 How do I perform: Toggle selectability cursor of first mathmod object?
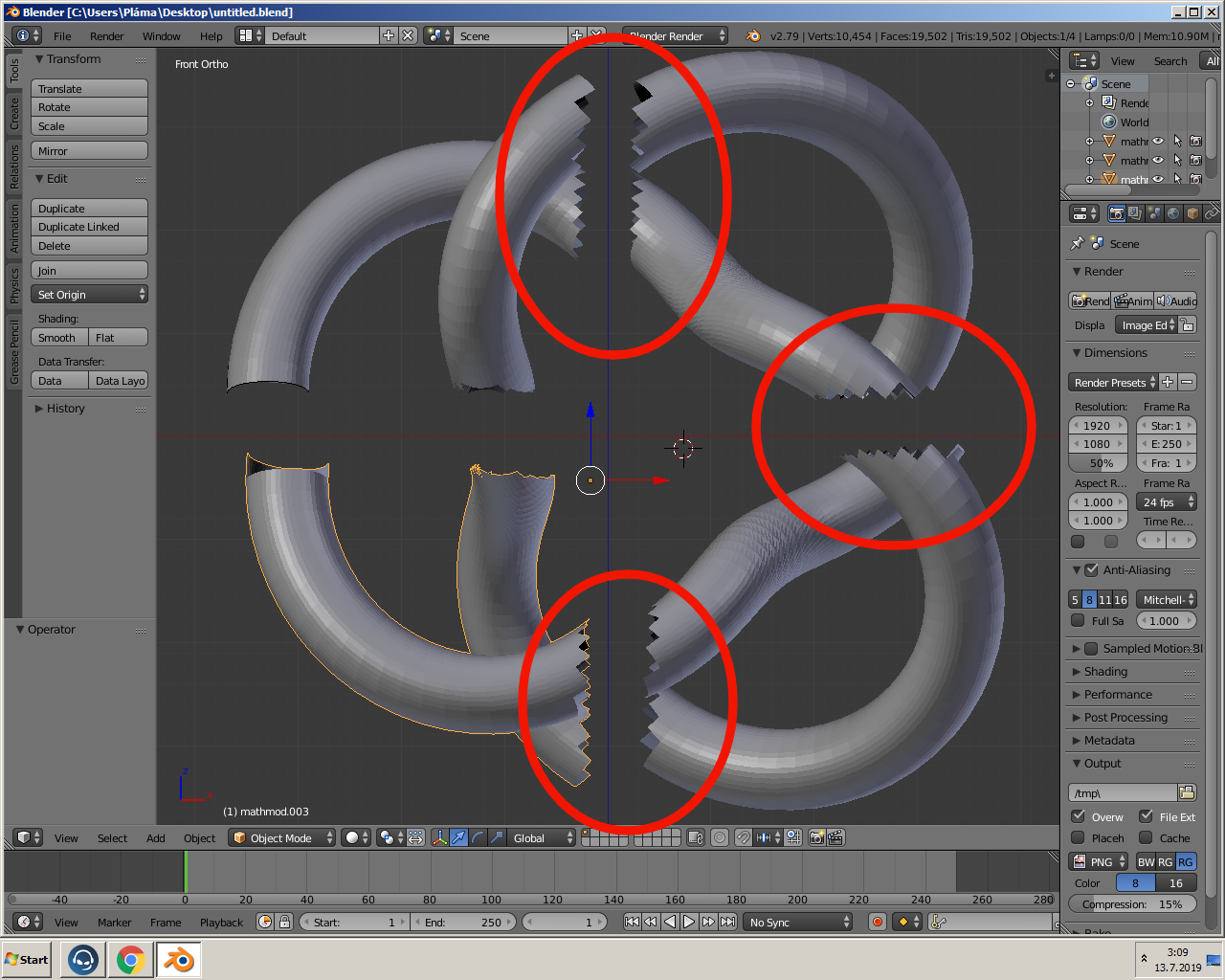click(1177, 141)
